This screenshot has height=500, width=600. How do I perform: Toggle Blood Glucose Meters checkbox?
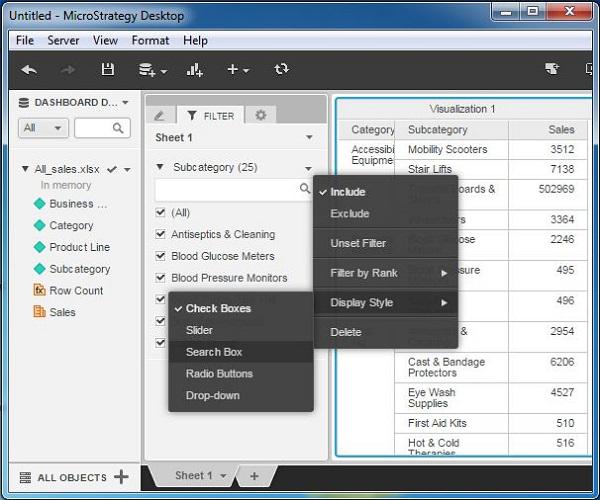point(160,256)
